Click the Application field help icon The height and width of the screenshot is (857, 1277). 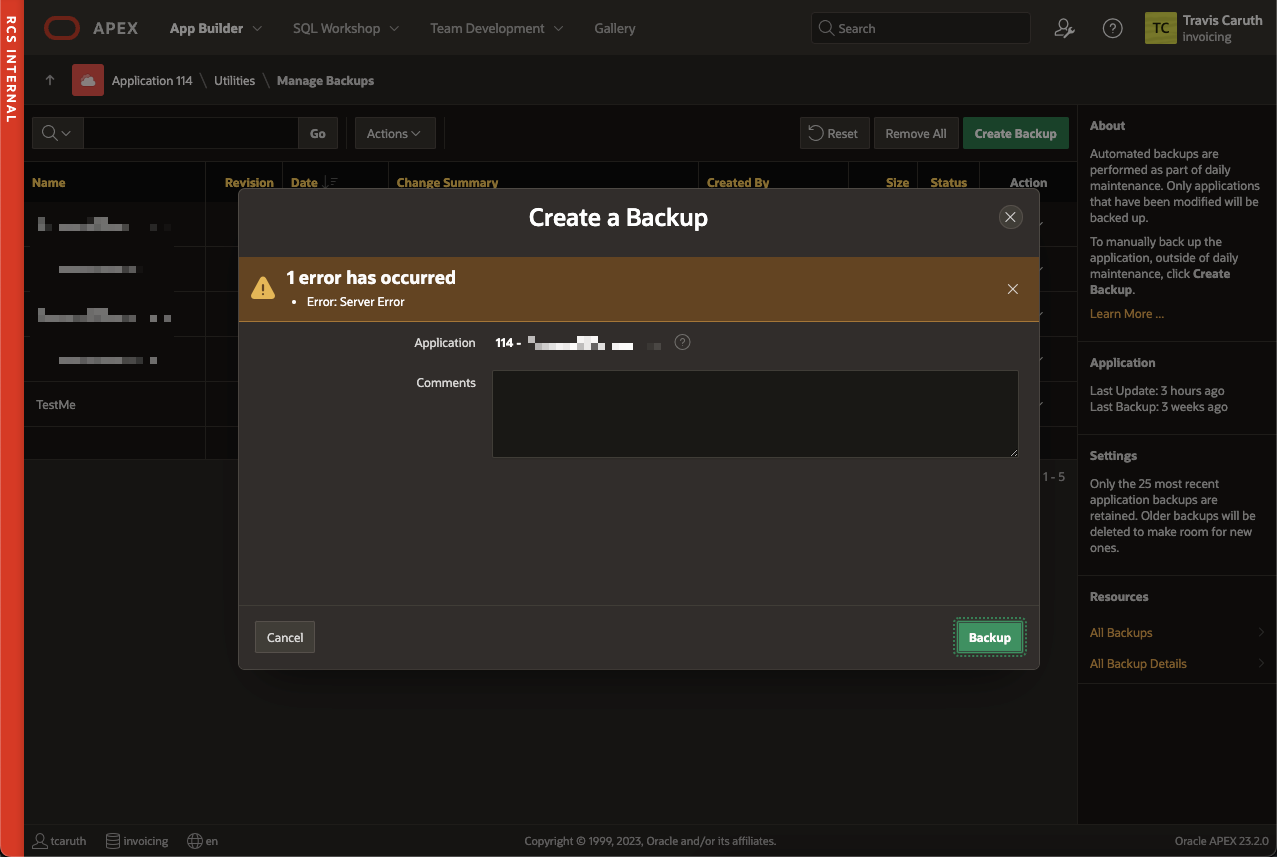click(x=682, y=342)
